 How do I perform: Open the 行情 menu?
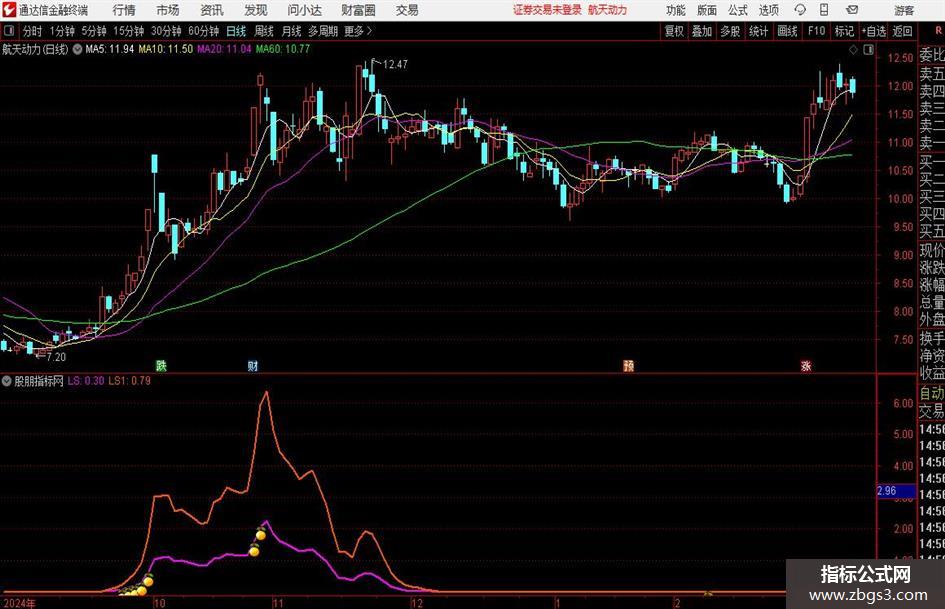tap(124, 10)
